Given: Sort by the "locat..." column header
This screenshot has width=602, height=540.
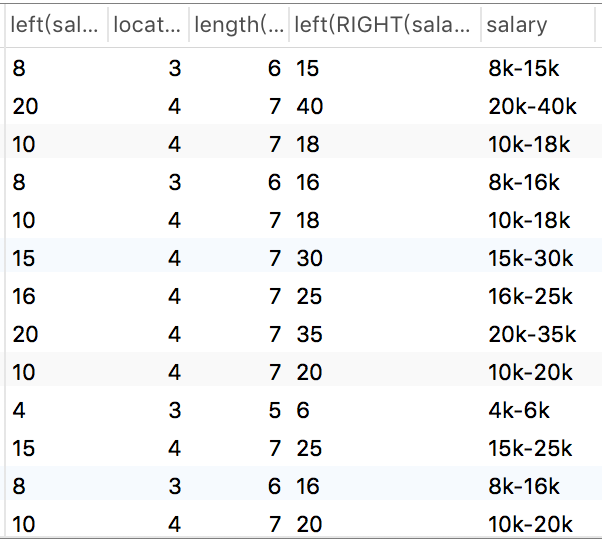Looking at the screenshot, I should pos(147,26).
